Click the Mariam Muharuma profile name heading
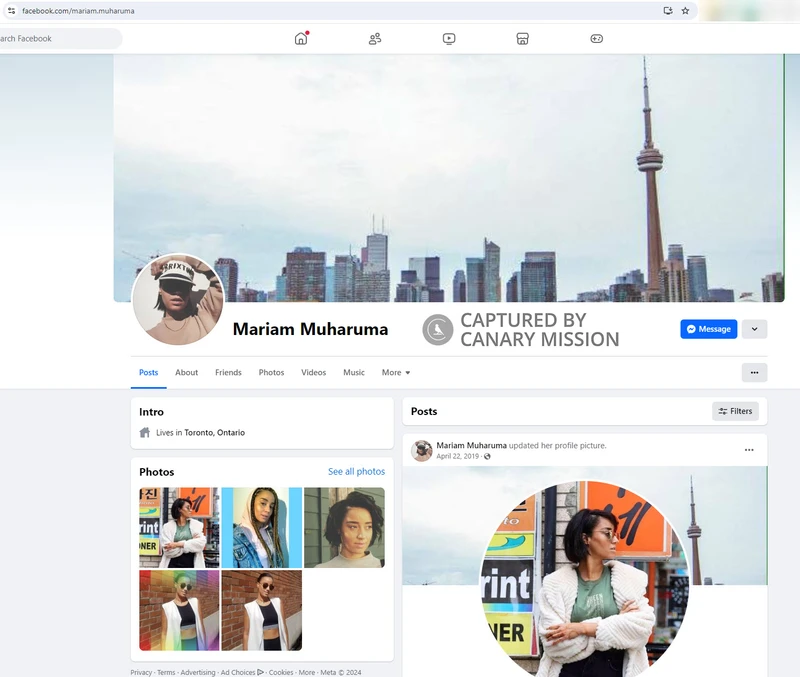Image resolution: width=800 pixels, height=677 pixels. tap(310, 329)
